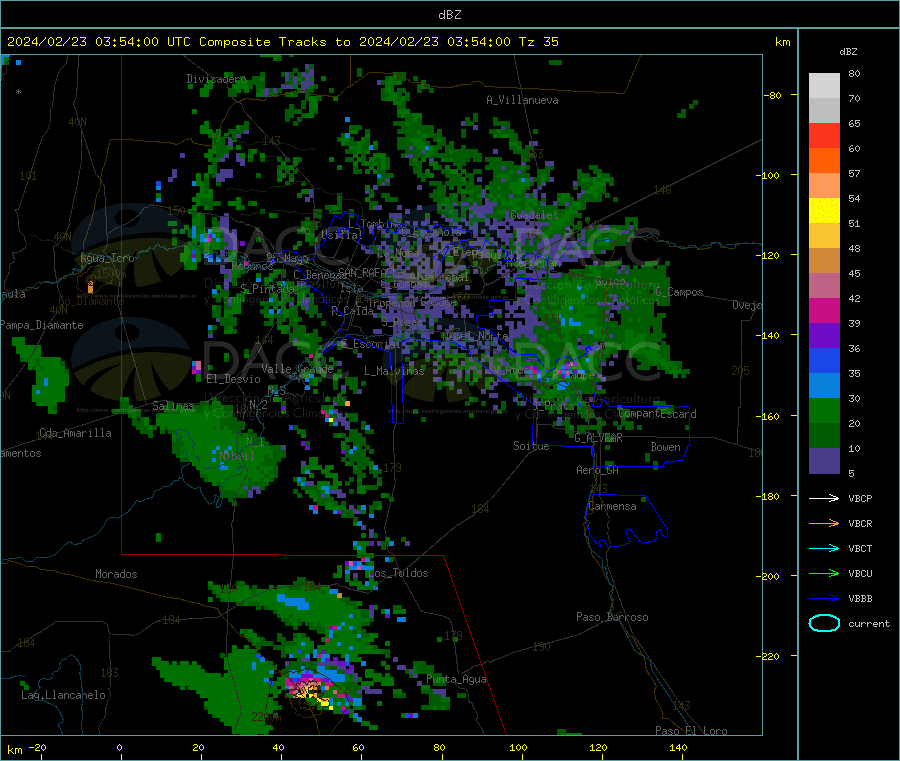Click the 'Paso_El_Loro' map label

(x=691, y=731)
